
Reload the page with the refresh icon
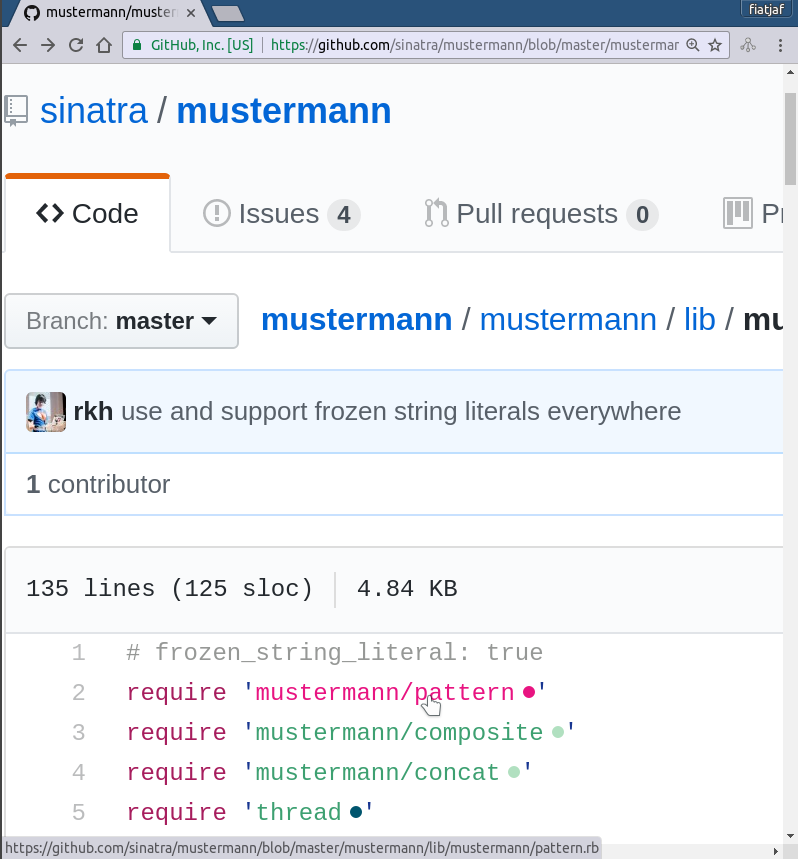click(x=76, y=45)
